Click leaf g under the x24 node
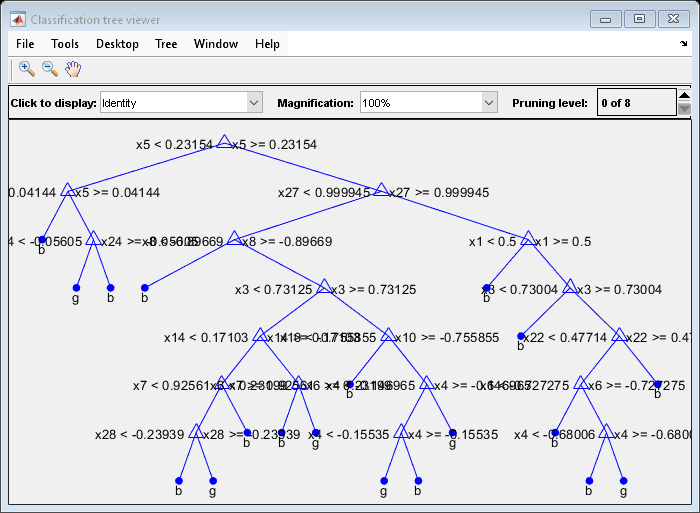The height and width of the screenshot is (513, 700). click(76, 288)
